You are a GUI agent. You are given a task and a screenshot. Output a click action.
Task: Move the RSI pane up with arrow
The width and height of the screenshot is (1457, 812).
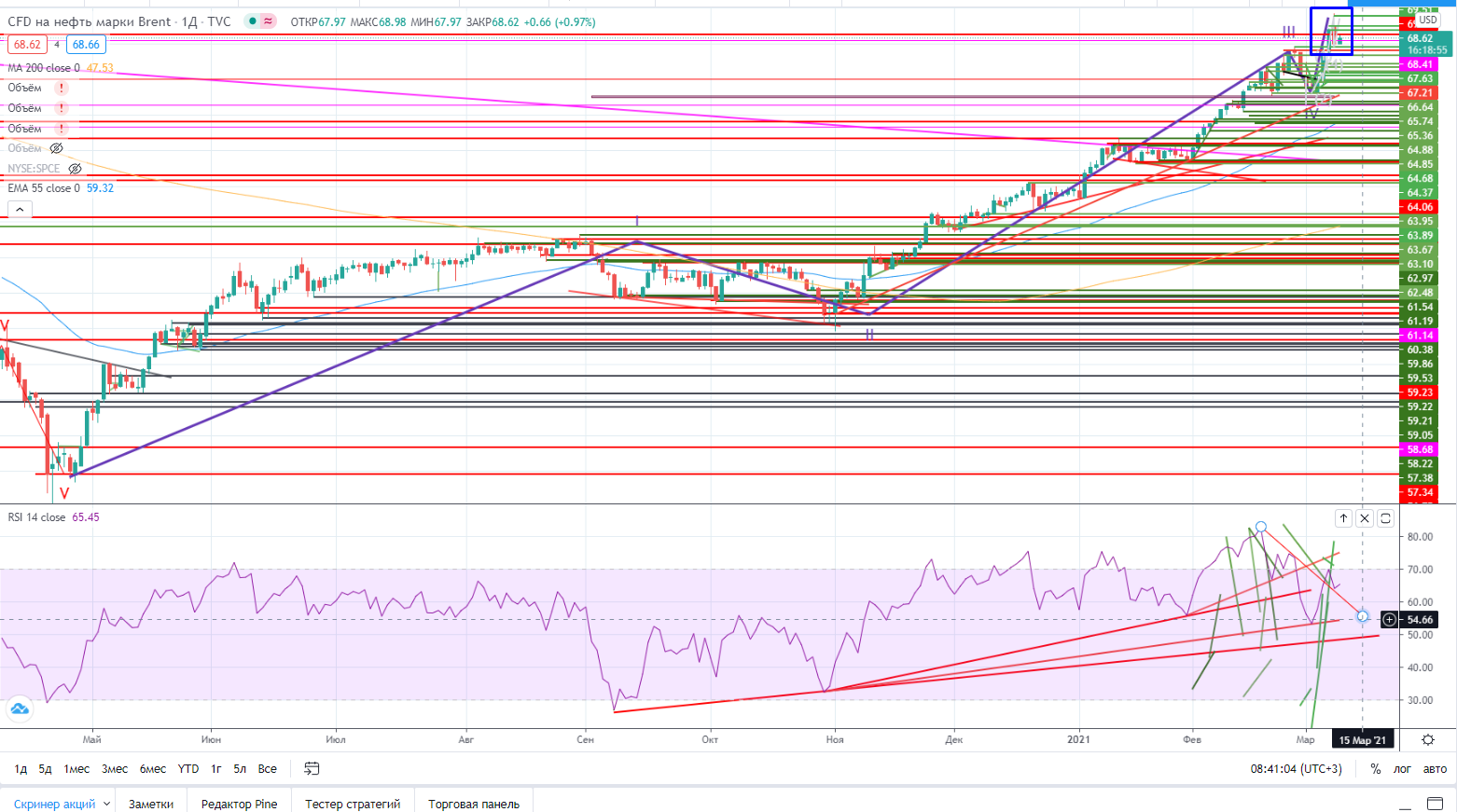click(x=1343, y=518)
